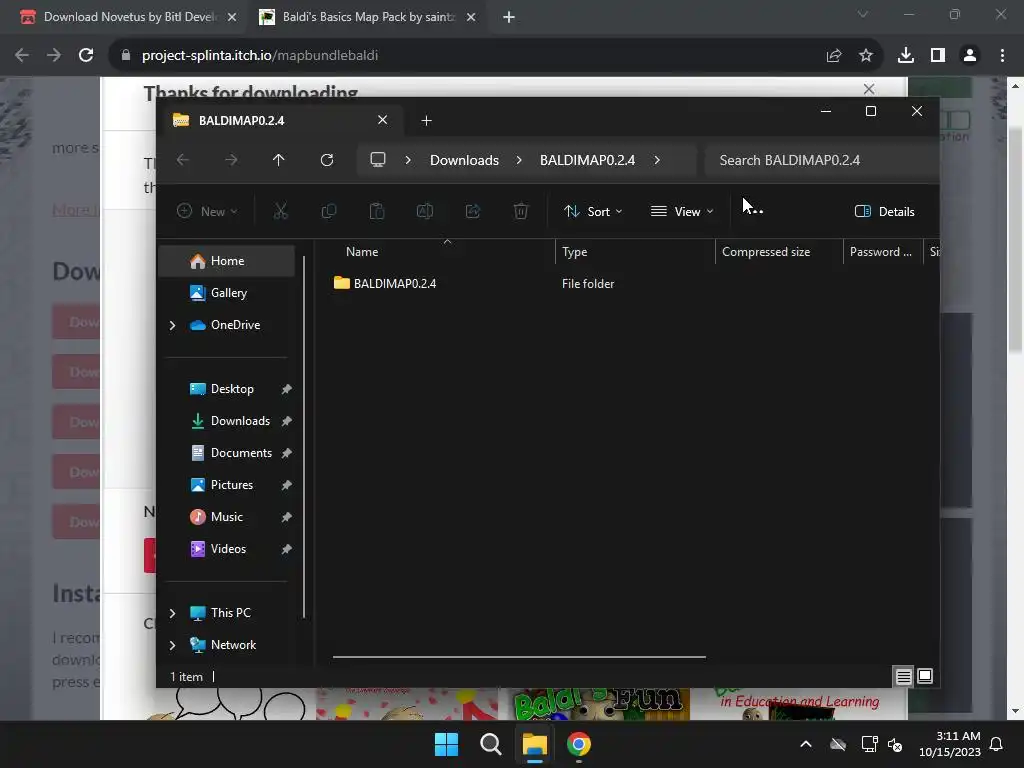Share this page icon in address bar
1024x768 pixels.
coord(834,56)
